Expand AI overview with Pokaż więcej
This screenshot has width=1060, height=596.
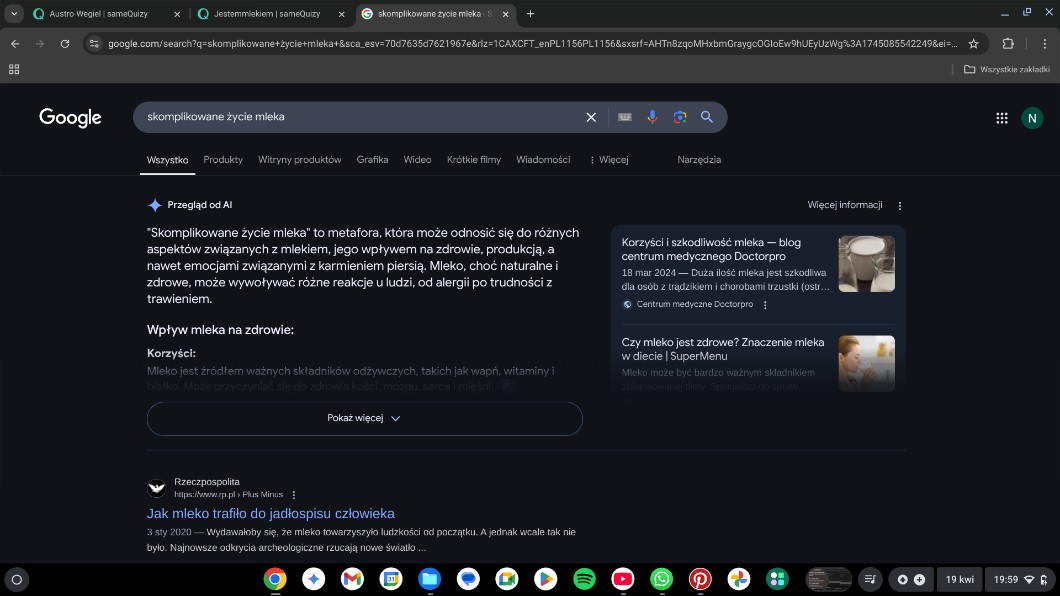point(364,418)
